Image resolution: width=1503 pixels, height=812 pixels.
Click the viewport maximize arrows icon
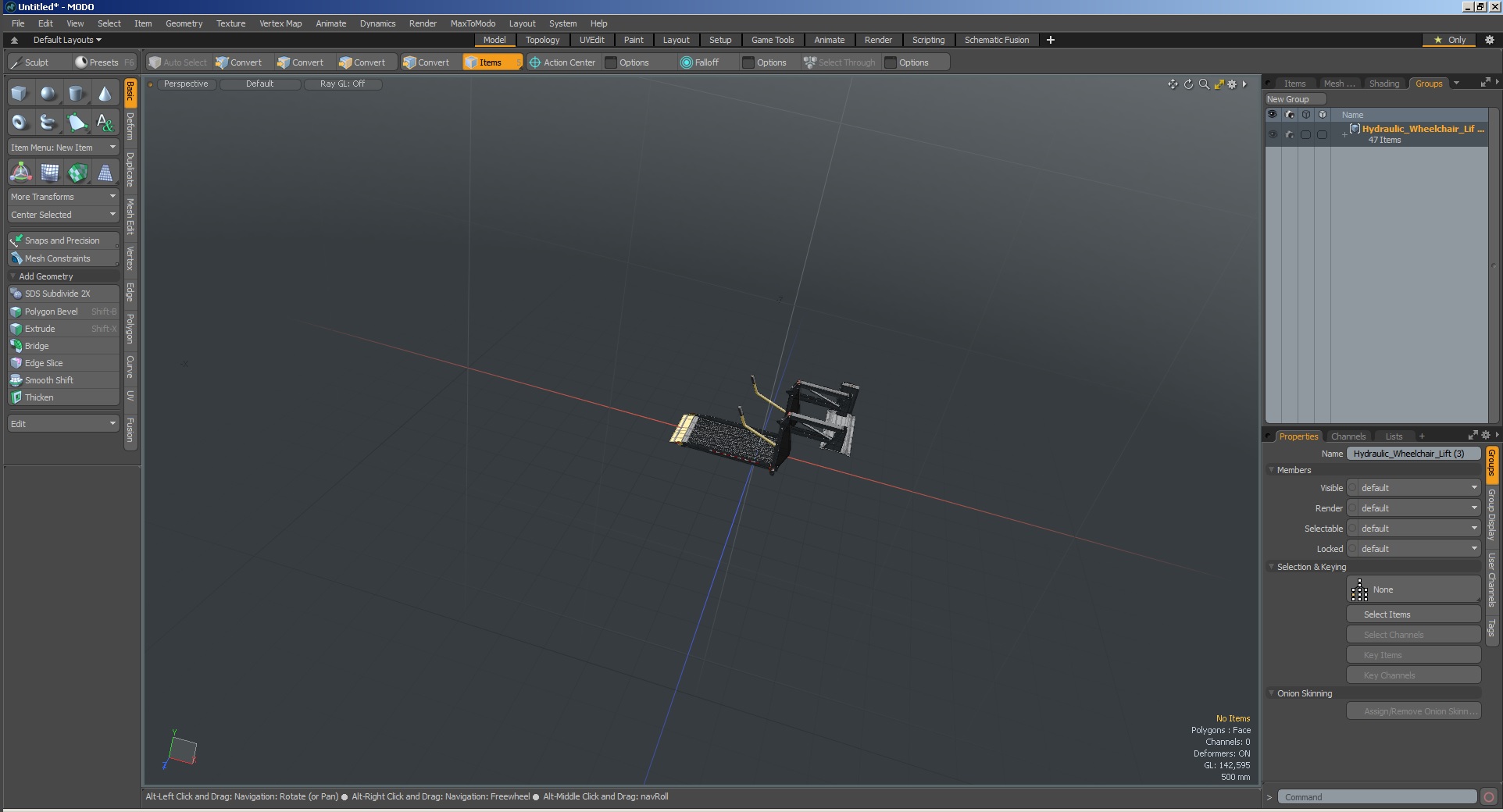pos(1219,84)
